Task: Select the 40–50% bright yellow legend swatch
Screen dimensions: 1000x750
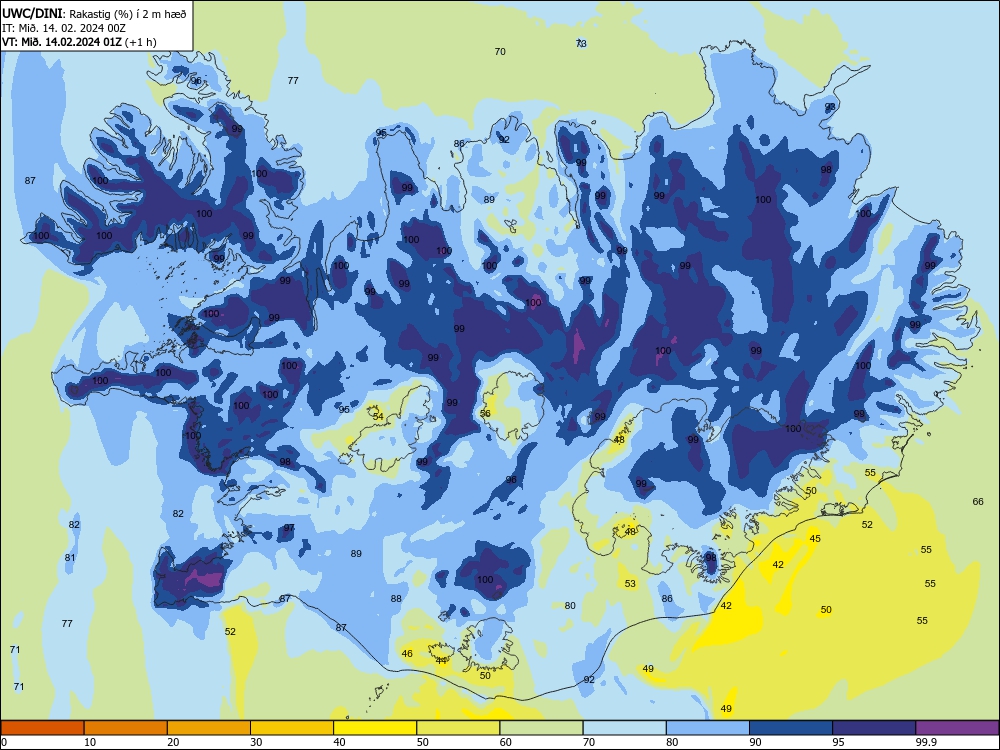Action: [x=375, y=728]
